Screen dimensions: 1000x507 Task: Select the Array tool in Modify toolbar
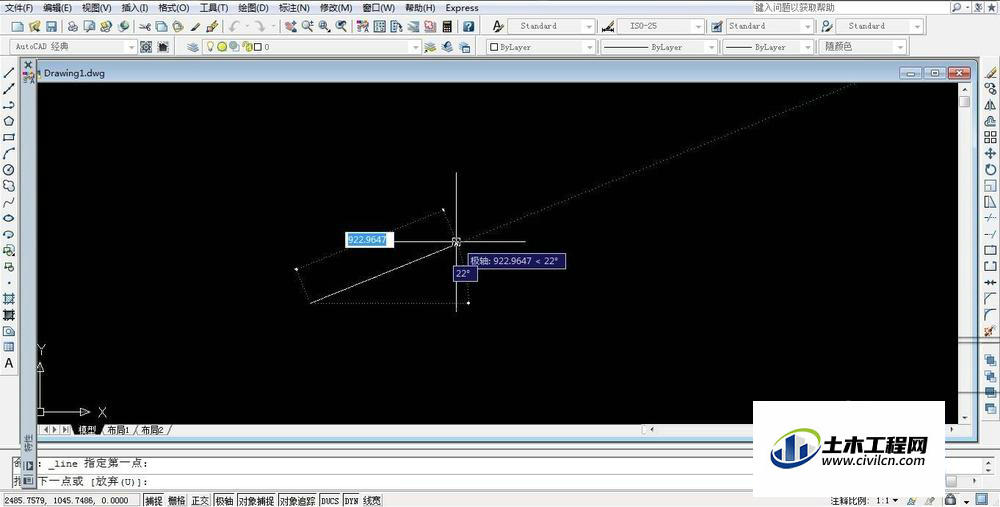(x=990, y=137)
